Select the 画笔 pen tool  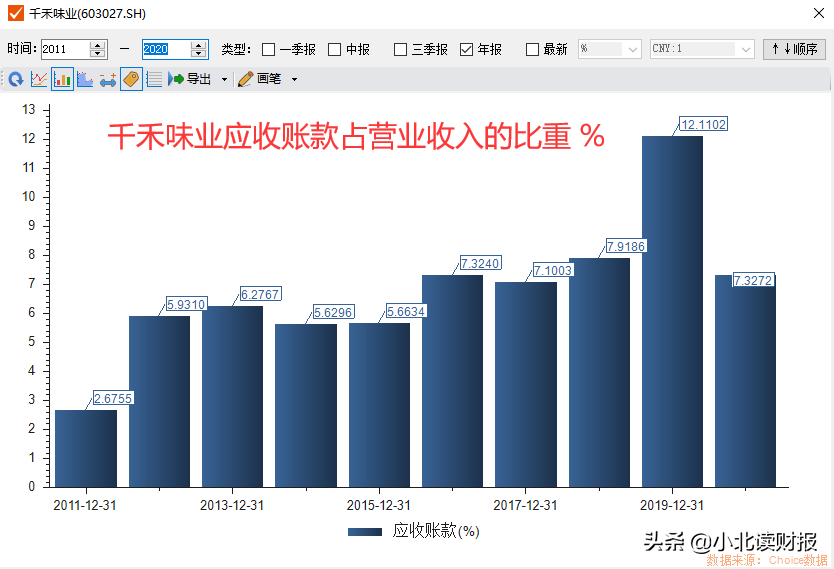click(260, 79)
